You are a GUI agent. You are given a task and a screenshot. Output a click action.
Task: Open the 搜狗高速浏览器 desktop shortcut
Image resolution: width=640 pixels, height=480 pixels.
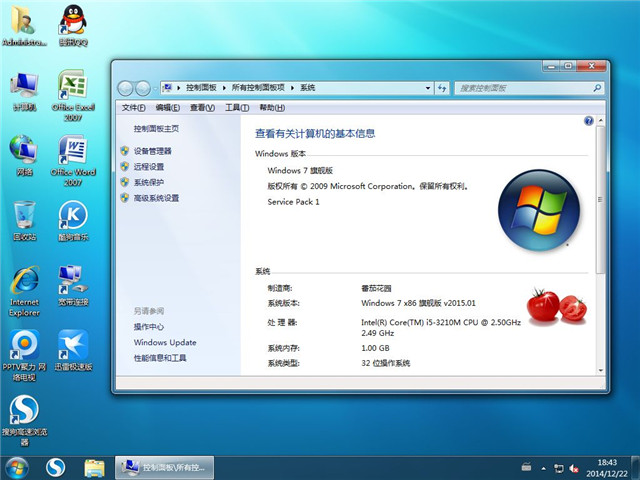point(24,421)
